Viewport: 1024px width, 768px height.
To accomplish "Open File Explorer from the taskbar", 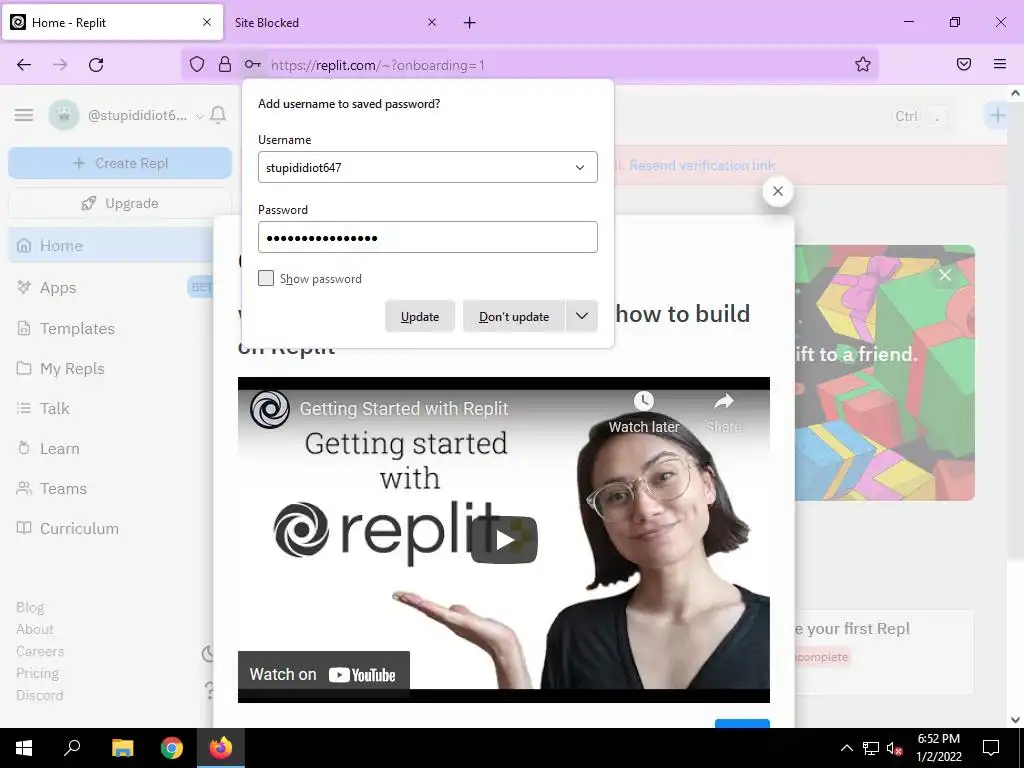I will (122, 748).
